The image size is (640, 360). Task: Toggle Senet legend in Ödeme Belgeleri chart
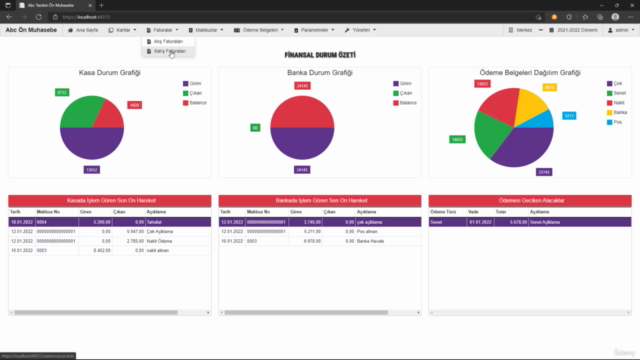[x=616, y=93]
